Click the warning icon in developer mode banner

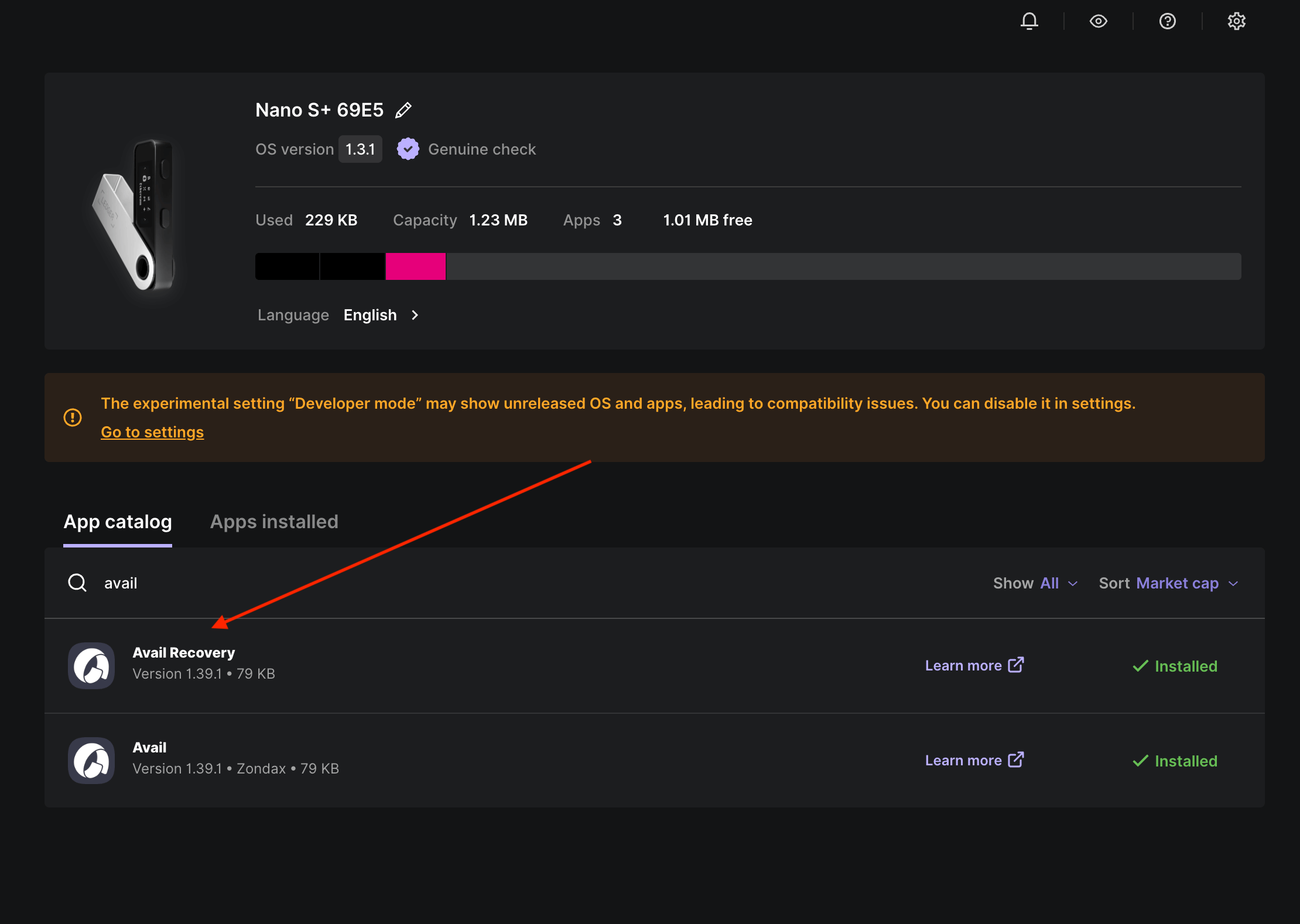point(73,417)
